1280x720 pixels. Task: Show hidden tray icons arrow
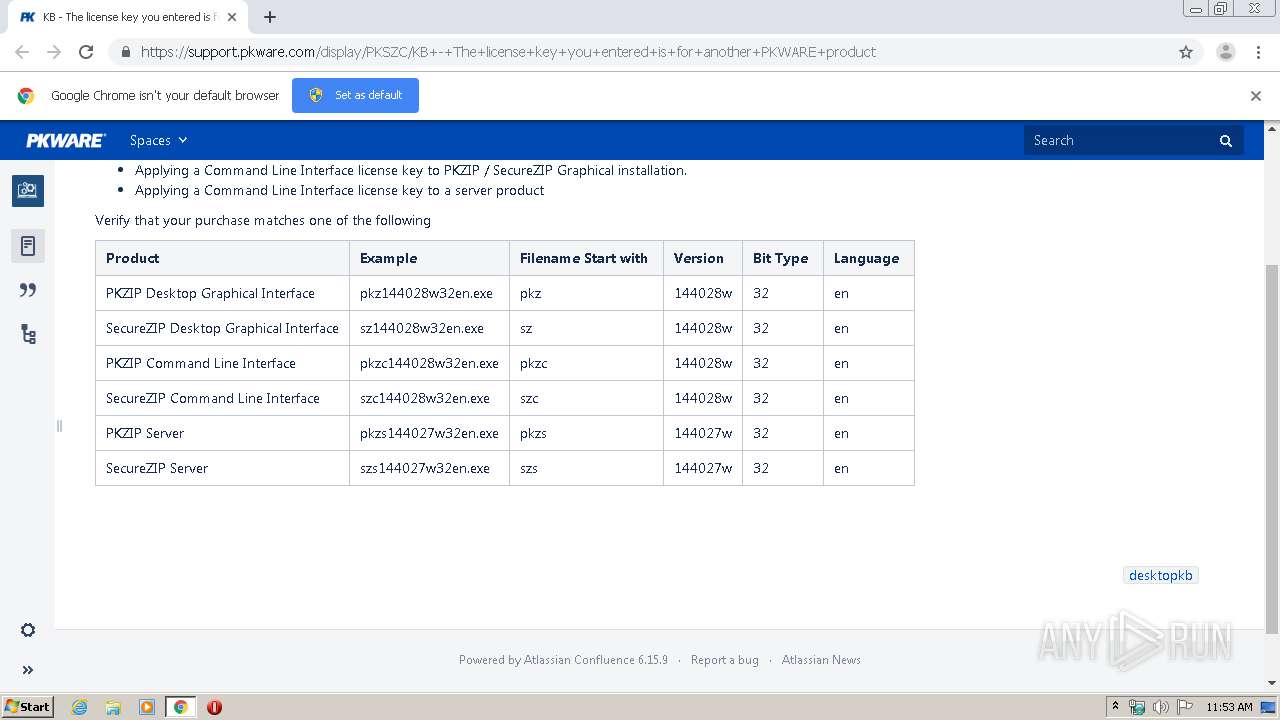pyautogui.click(x=1115, y=707)
